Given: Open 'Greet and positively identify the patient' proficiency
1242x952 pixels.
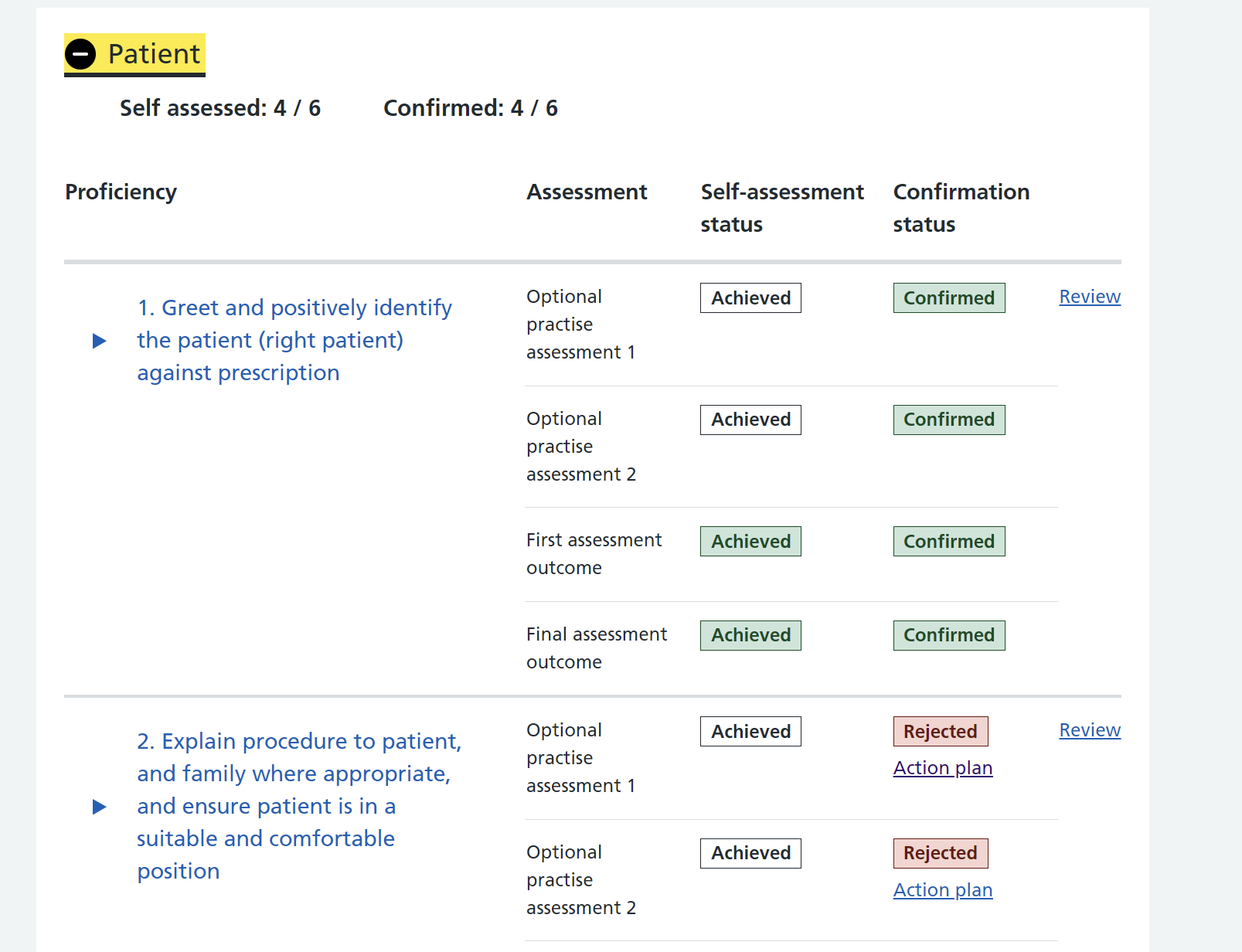Looking at the screenshot, I should pyautogui.click(x=294, y=340).
